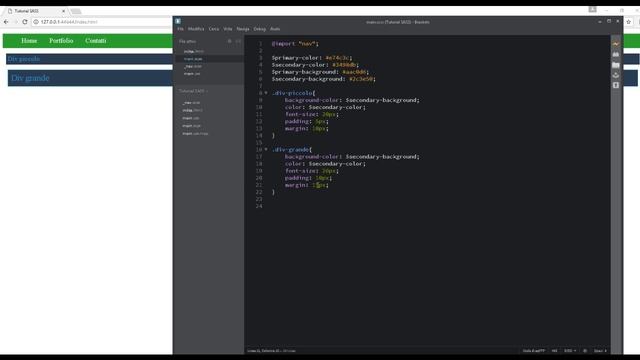Screen dimensions: 640x360
Task: Toggle INS insert mode in status bar
Action: click(x=554, y=351)
